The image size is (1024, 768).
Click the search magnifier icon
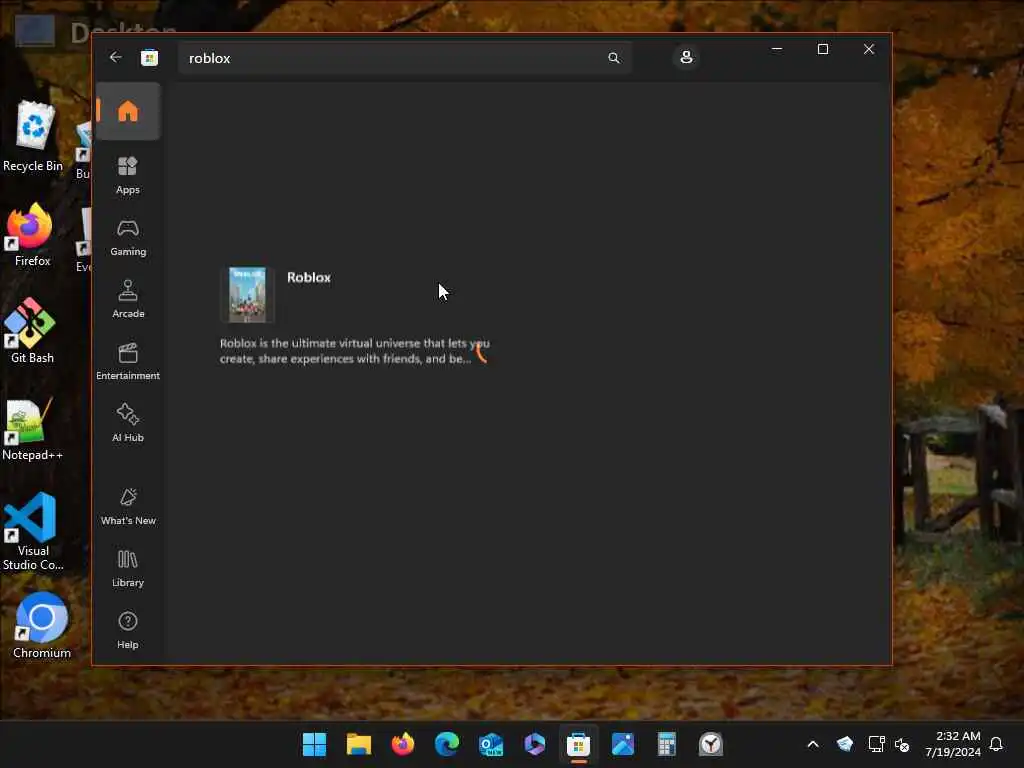pos(614,58)
